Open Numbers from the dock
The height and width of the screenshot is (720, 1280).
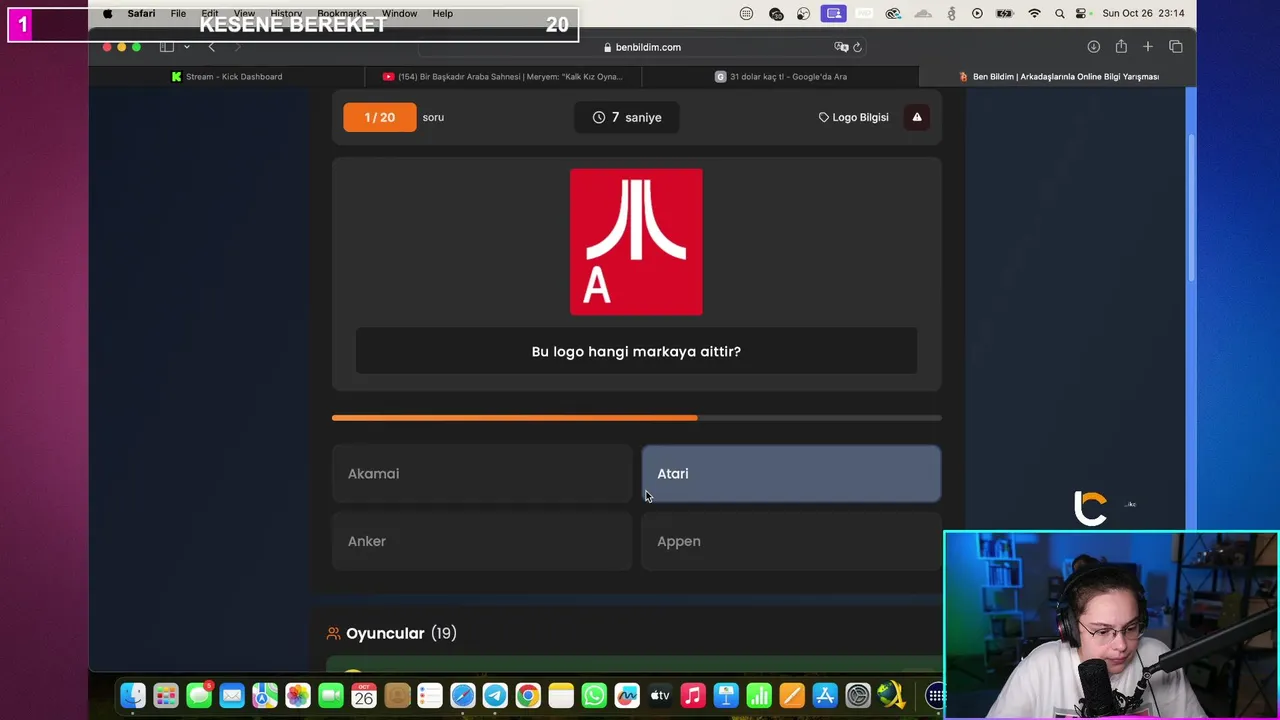(x=759, y=695)
